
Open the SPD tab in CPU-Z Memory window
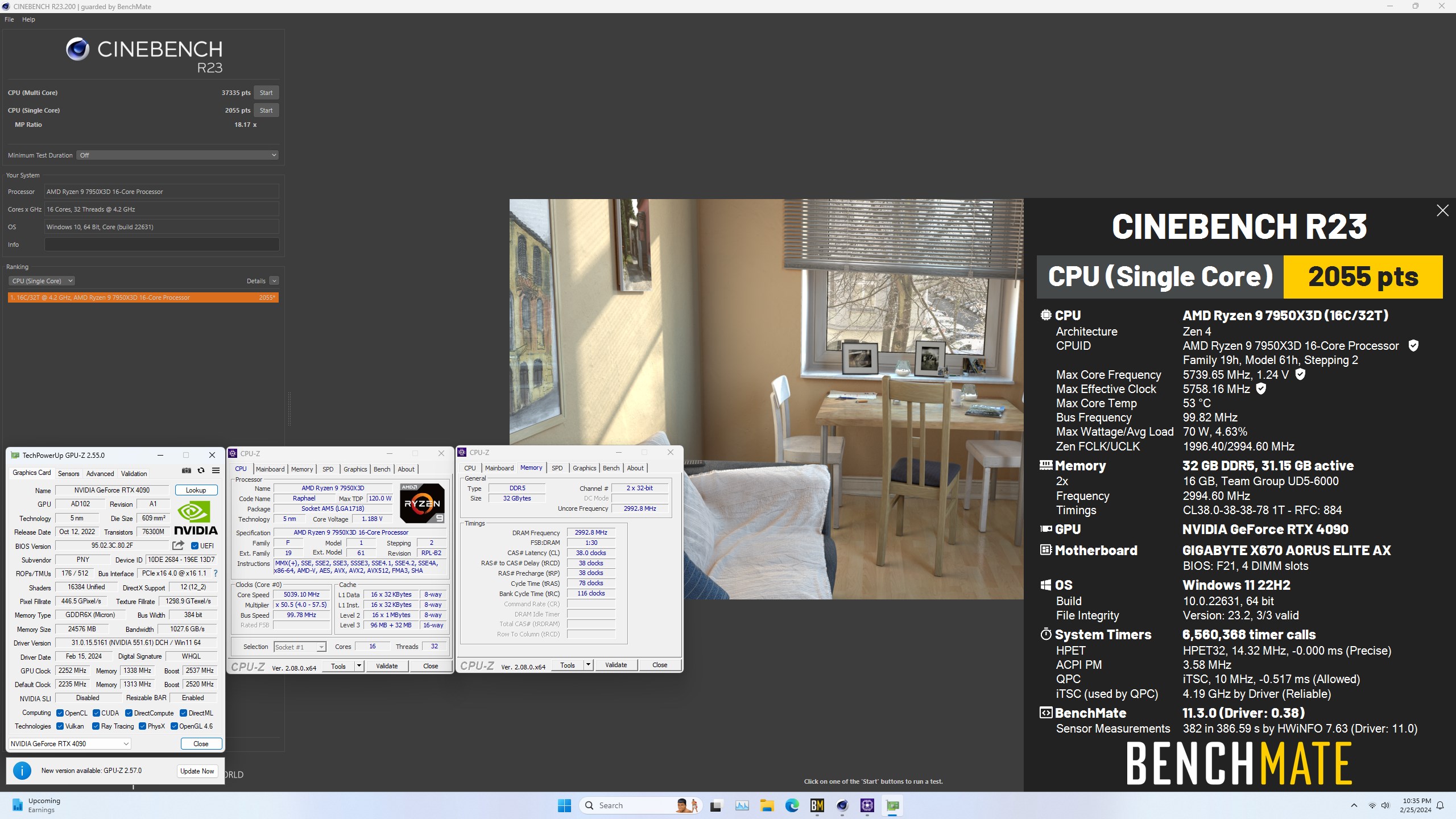tap(557, 468)
